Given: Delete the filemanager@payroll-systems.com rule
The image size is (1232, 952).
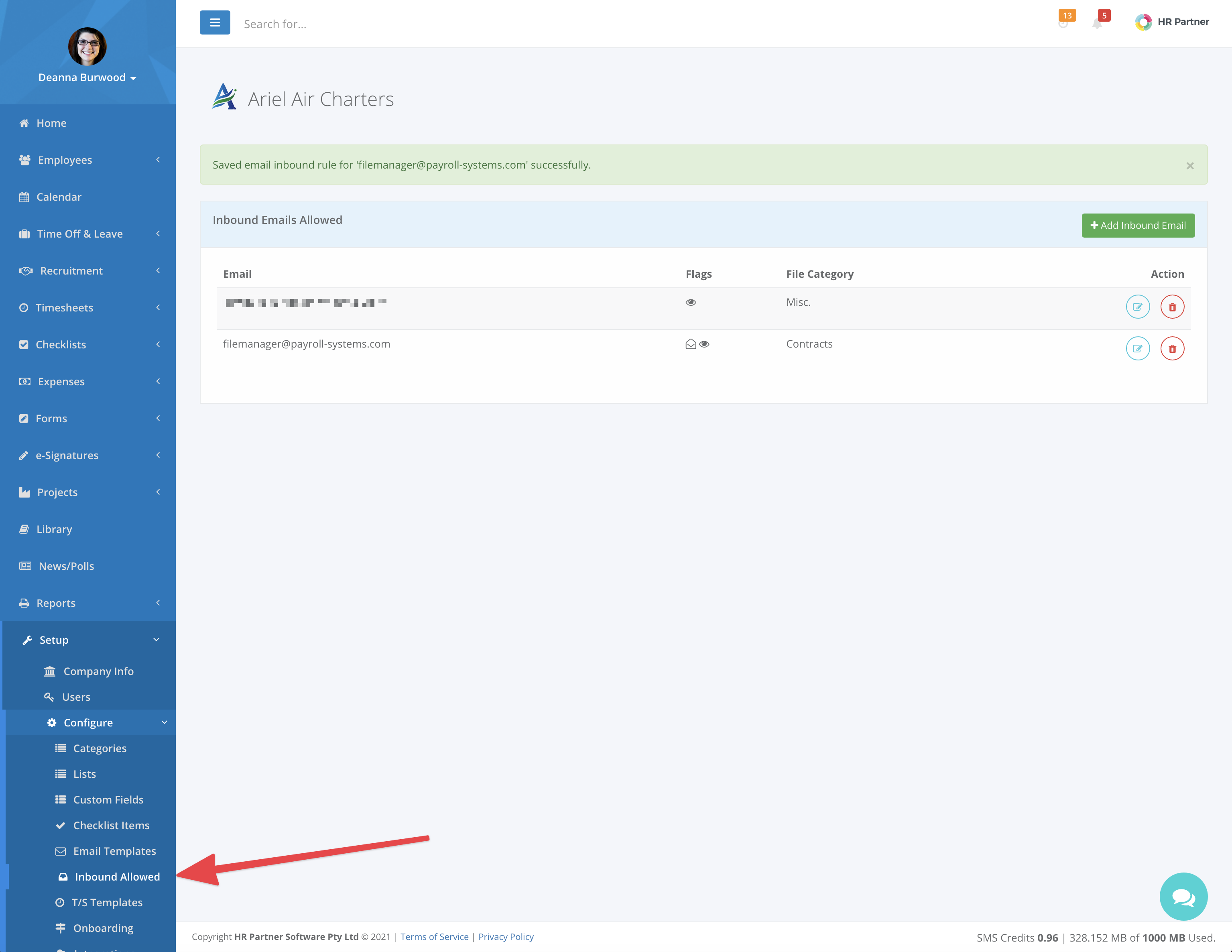Looking at the screenshot, I should [x=1172, y=349].
